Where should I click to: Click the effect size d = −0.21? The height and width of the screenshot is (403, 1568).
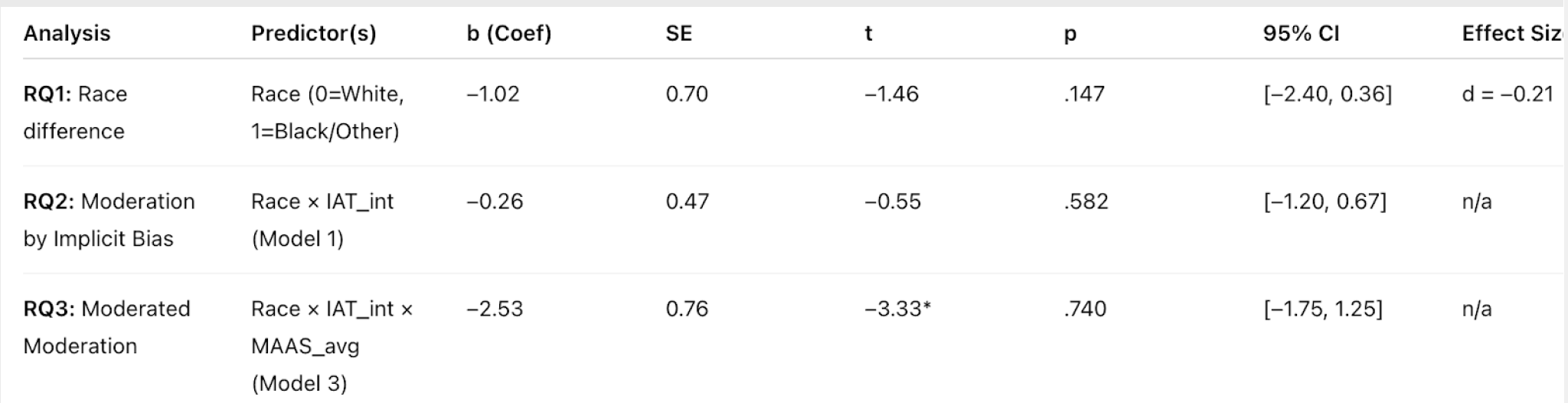[1507, 94]
